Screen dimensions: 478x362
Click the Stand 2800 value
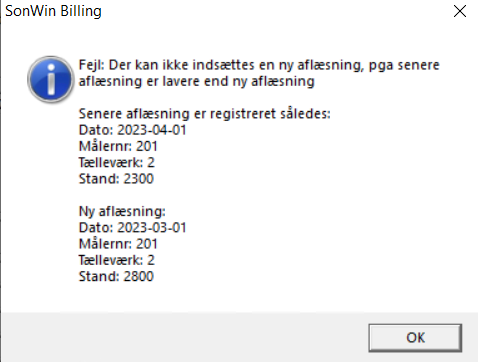(138, 276)
